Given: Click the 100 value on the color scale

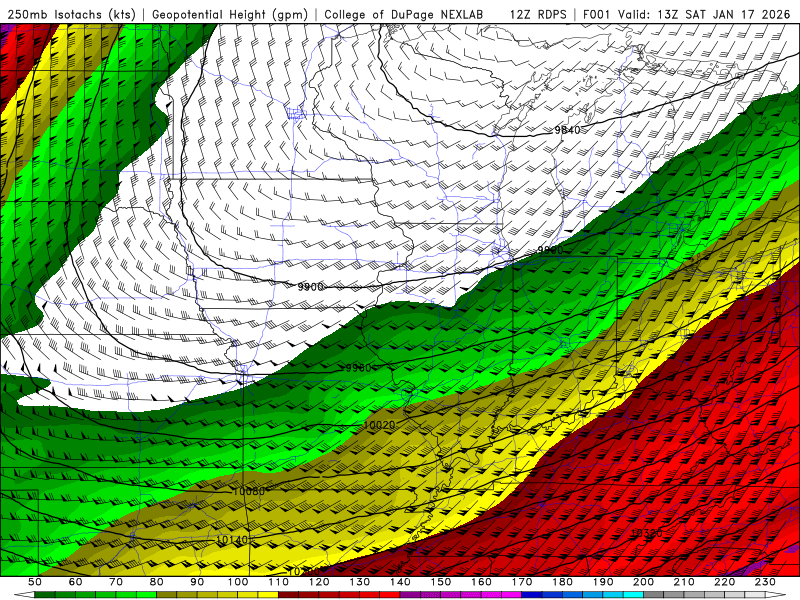Looking at the screenshot, I should click(x=238, y=582).
